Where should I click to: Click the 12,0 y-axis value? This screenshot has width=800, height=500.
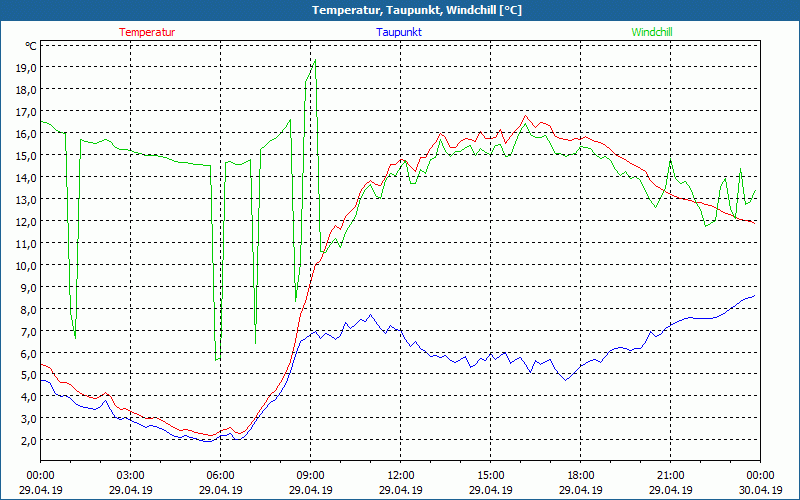click(27, 221)
